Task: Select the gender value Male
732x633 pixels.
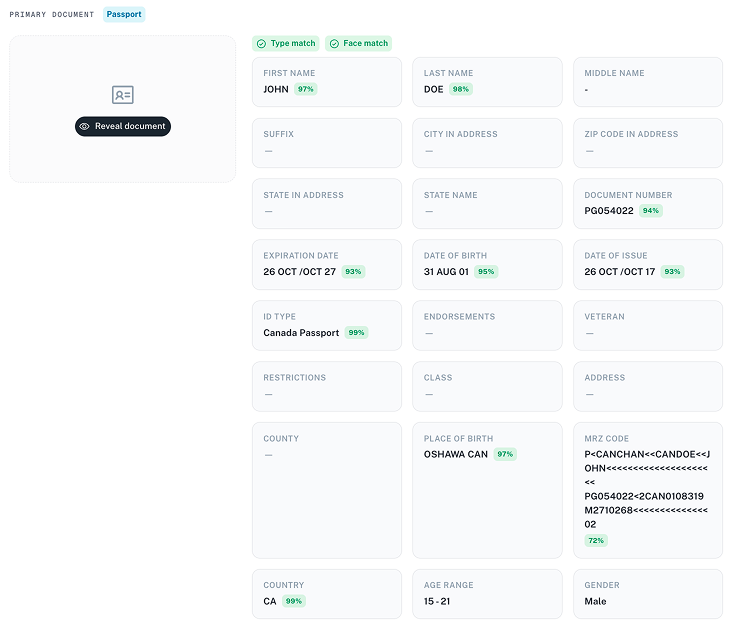Action: coord(595,601)
